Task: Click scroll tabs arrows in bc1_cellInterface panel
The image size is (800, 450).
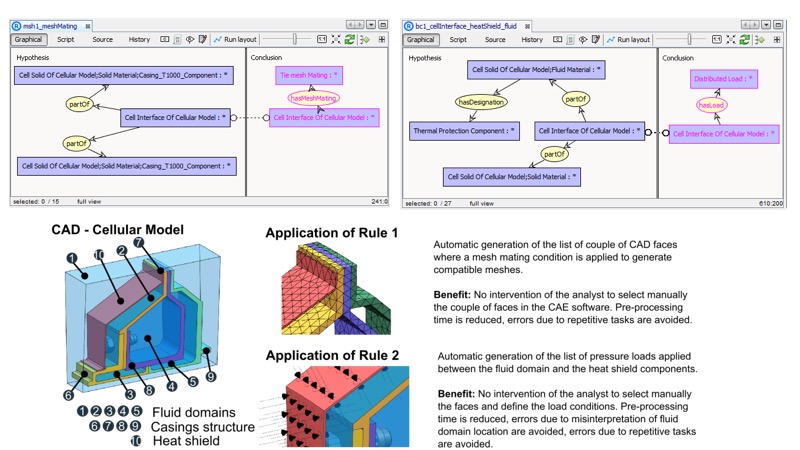Action: click(x=745, y=24)
